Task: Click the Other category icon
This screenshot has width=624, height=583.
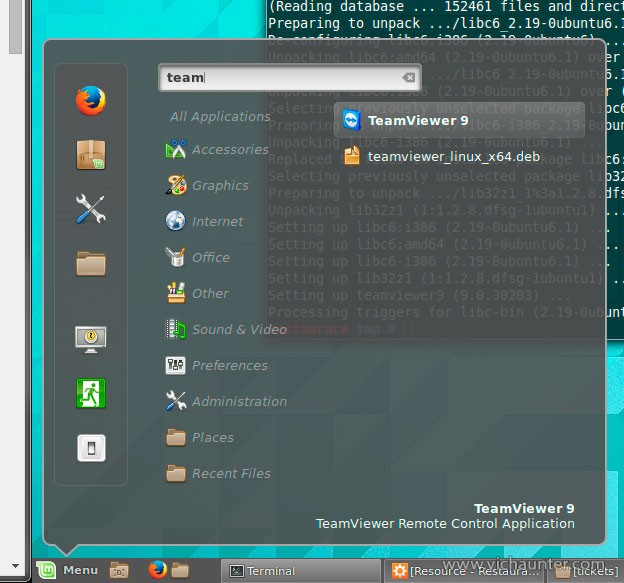Action: pyautogui.click(x=176, y=293)
